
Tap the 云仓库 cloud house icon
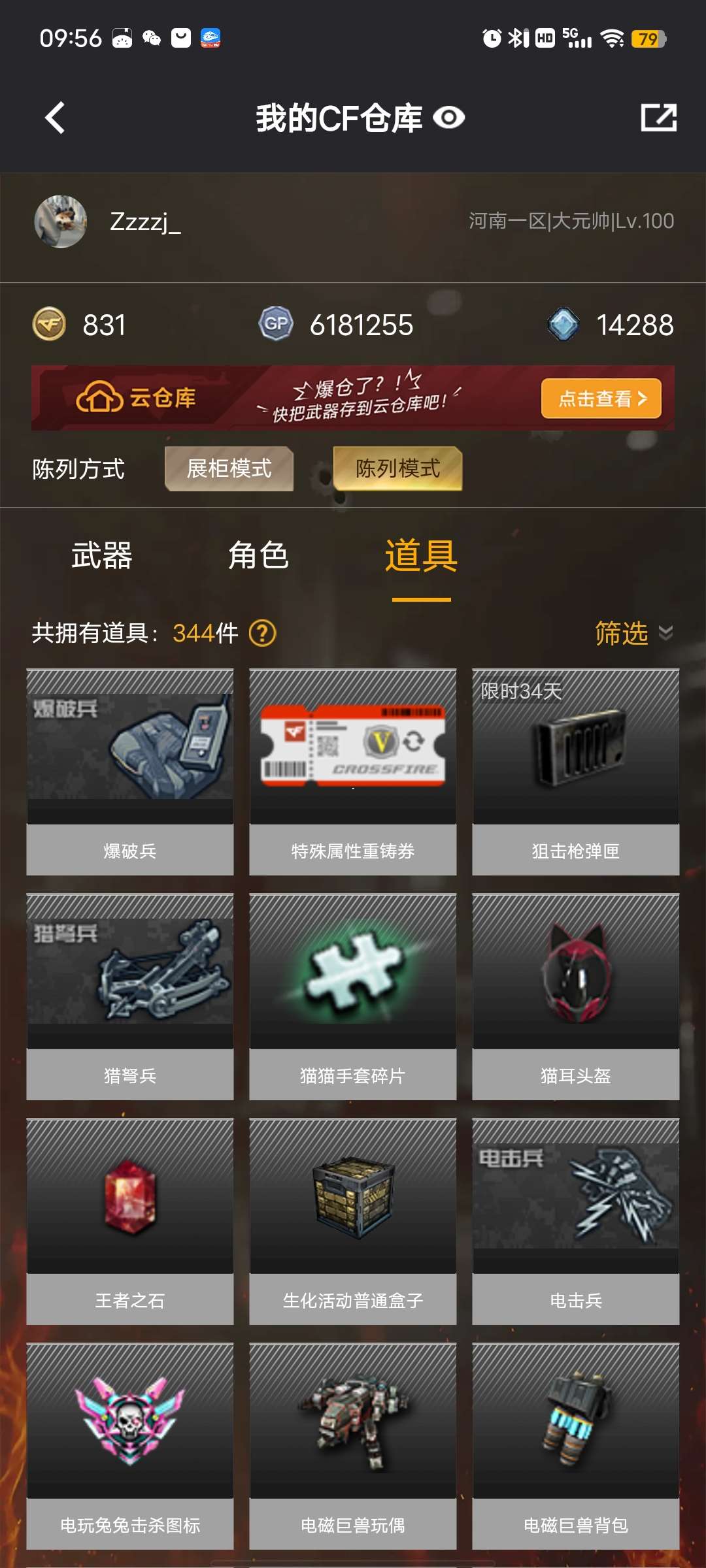[x=99, y=397]
